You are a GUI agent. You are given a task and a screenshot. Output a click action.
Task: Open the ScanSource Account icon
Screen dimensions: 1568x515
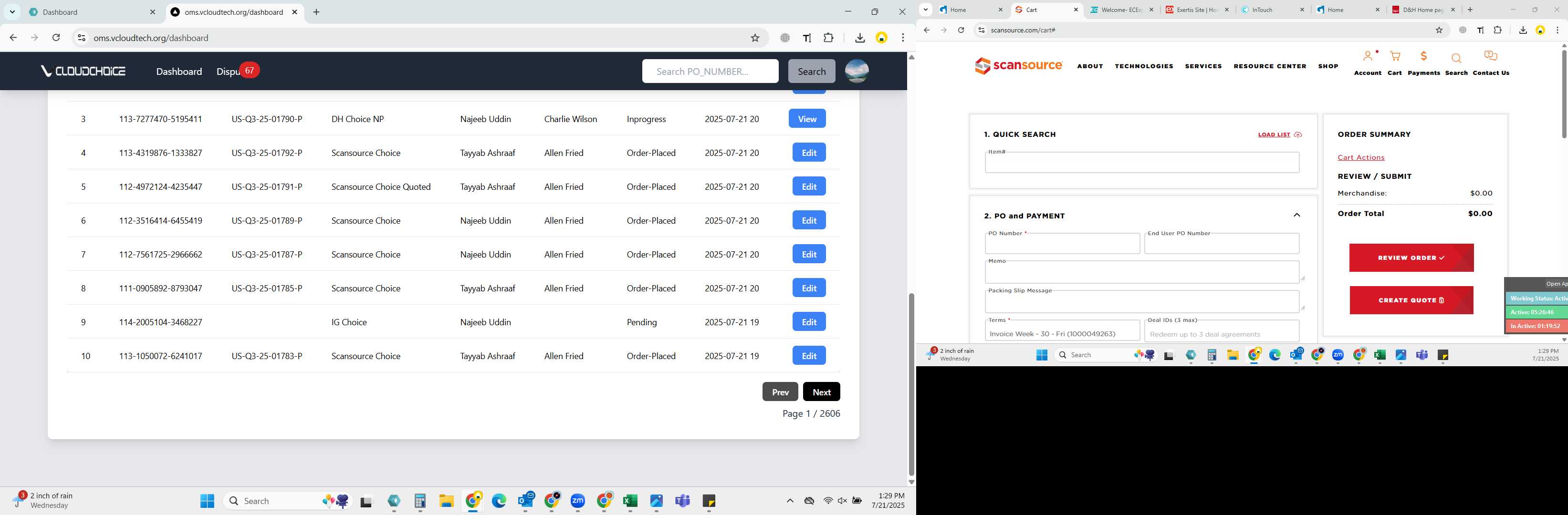pos(1367,57)
